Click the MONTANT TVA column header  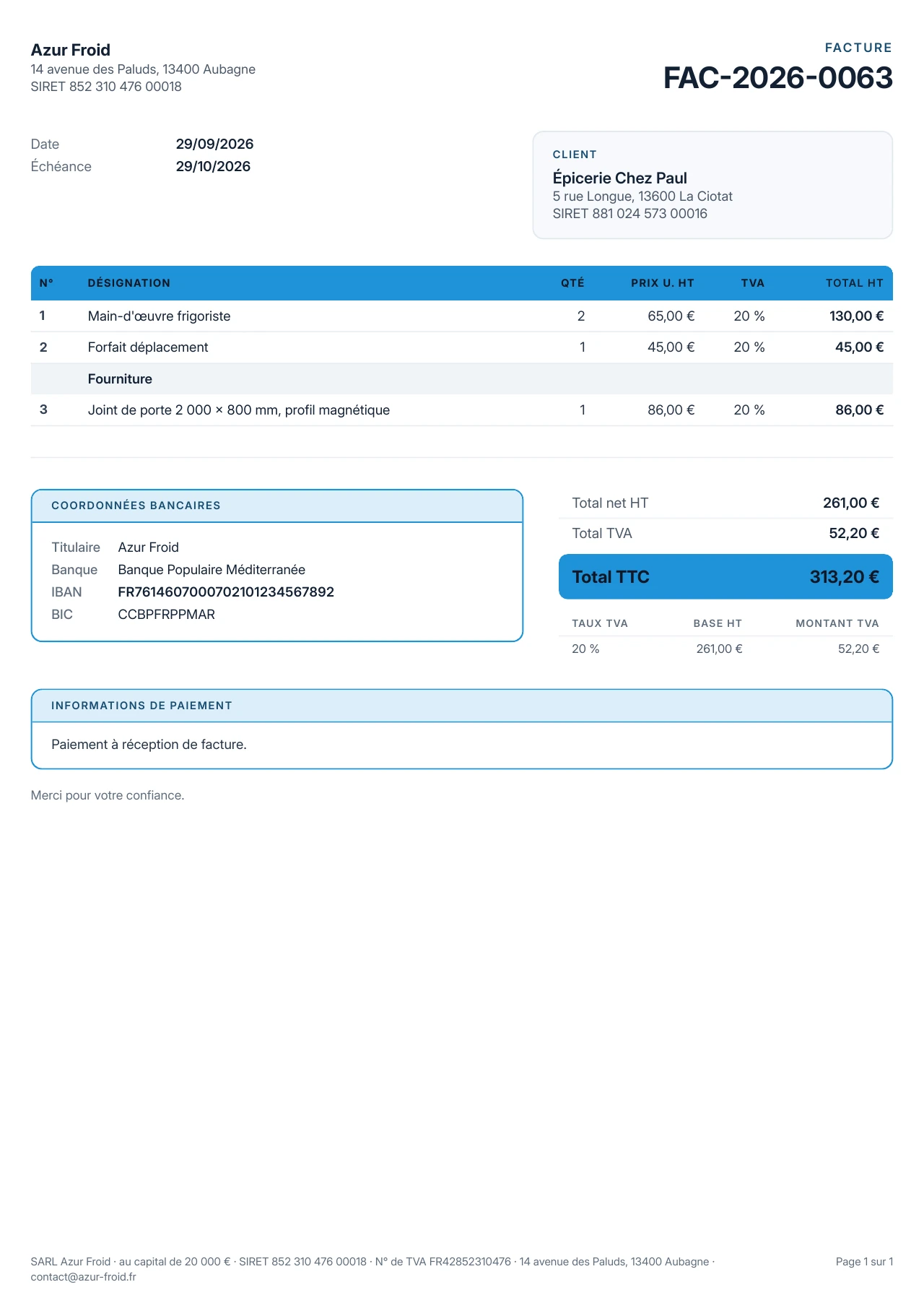(x=837, y=623)
